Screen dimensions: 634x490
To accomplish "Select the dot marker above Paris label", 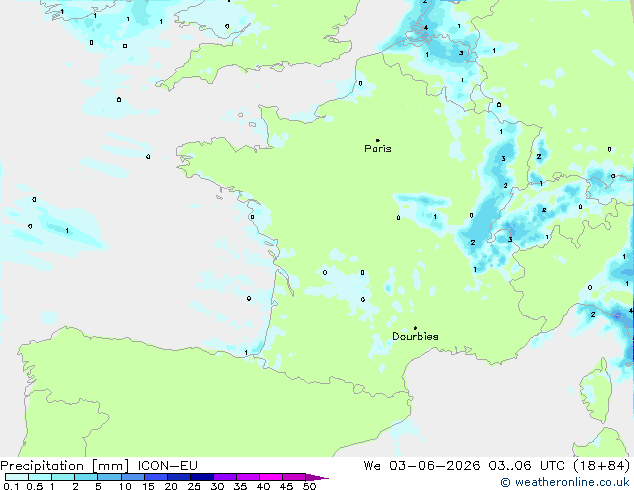I will coord(378,140).
